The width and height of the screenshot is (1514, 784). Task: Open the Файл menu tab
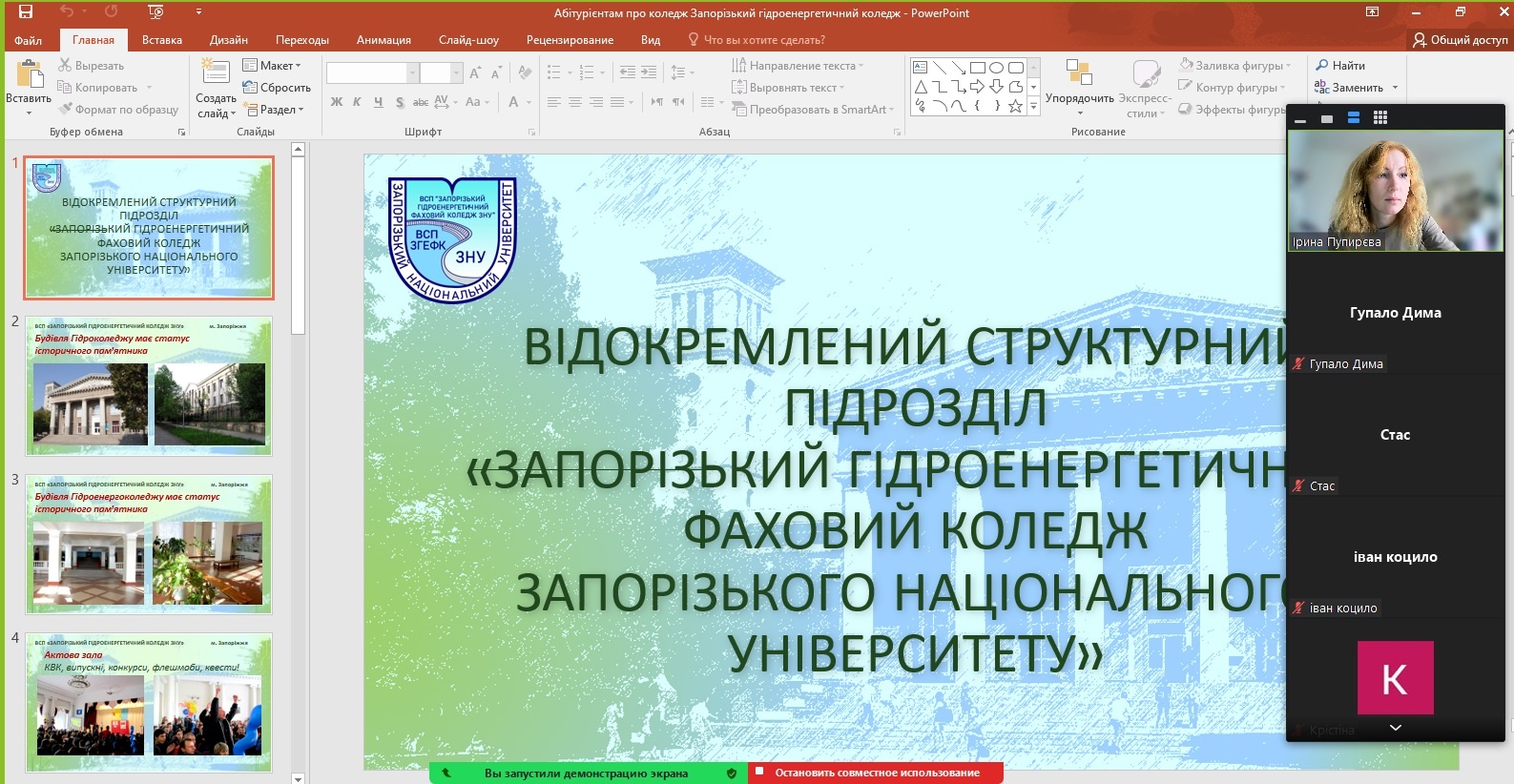28,40
